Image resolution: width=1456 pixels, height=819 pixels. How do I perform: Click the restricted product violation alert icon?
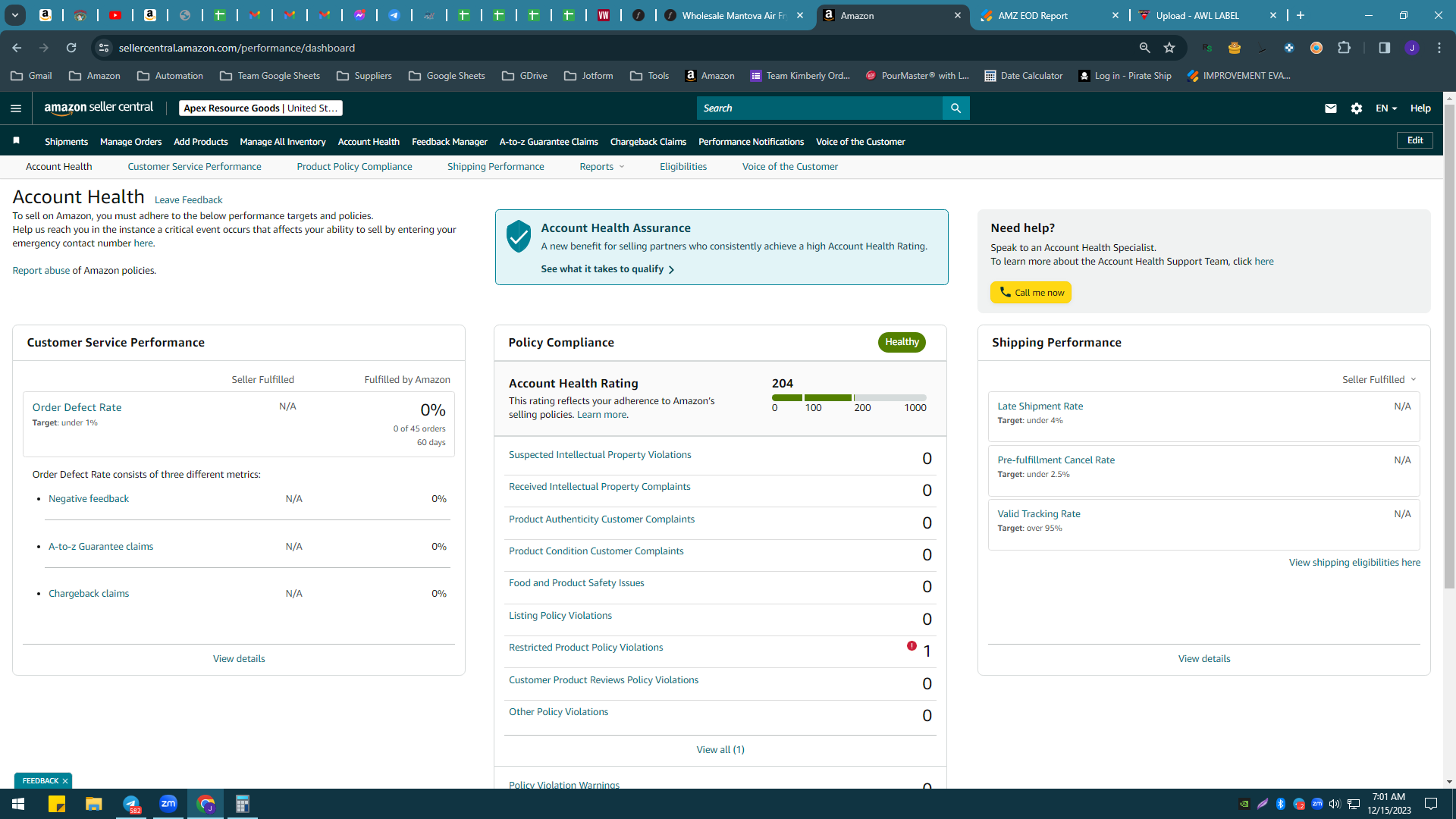pos(912,646)
